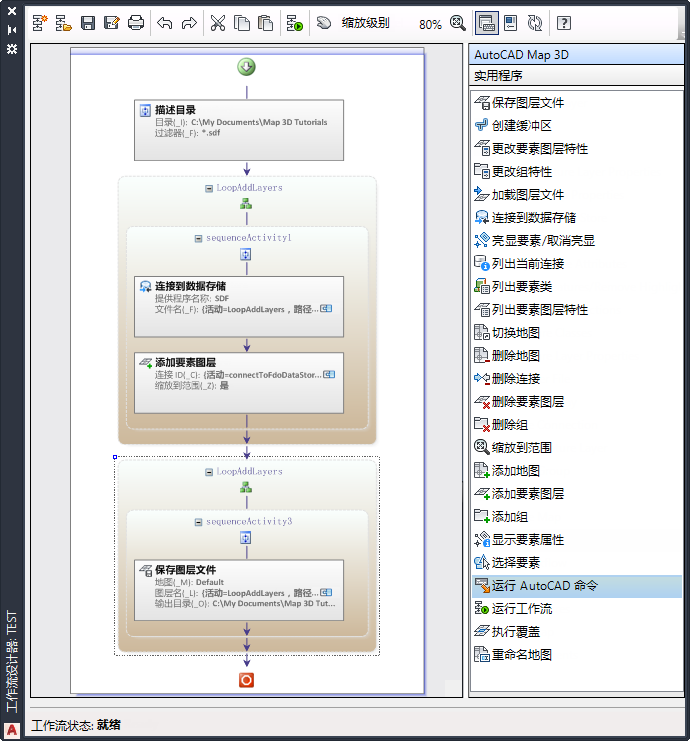The image size is (690, 741).
Task: Choose 执行覆盖 from the list
Action: 577,631
